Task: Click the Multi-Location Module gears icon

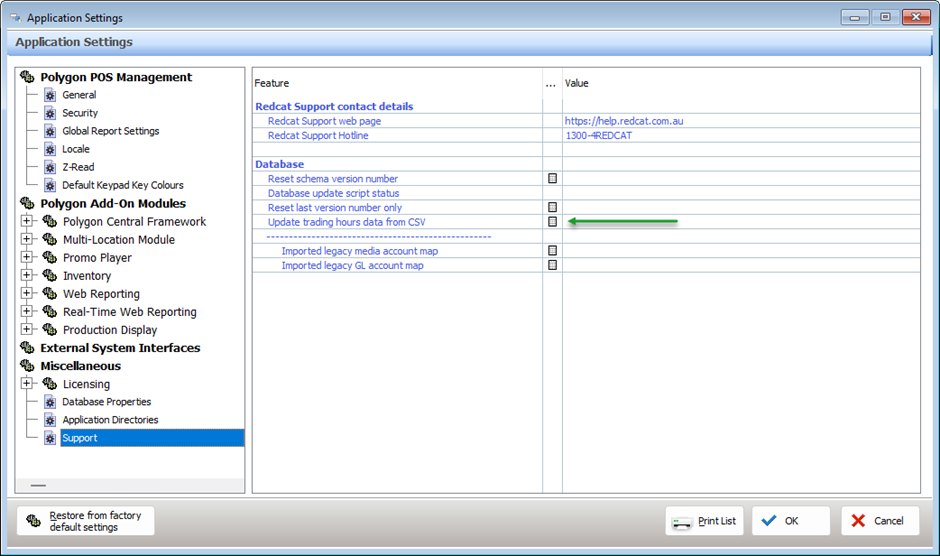Action: (50, 239)
